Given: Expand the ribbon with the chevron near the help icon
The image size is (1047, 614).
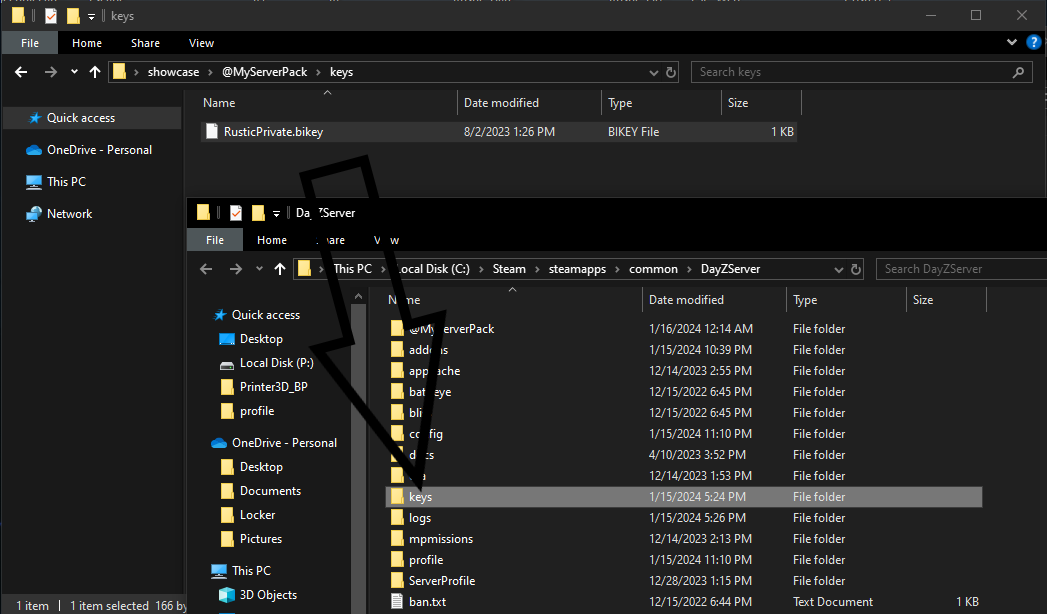Looking at the screenshot, I should tap(1010, 44).
